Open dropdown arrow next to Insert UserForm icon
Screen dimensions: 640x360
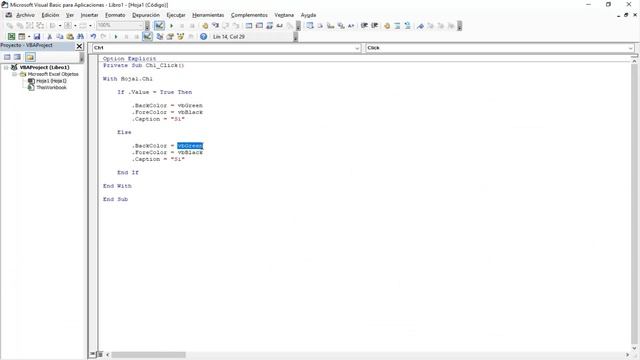coord(29,37)
